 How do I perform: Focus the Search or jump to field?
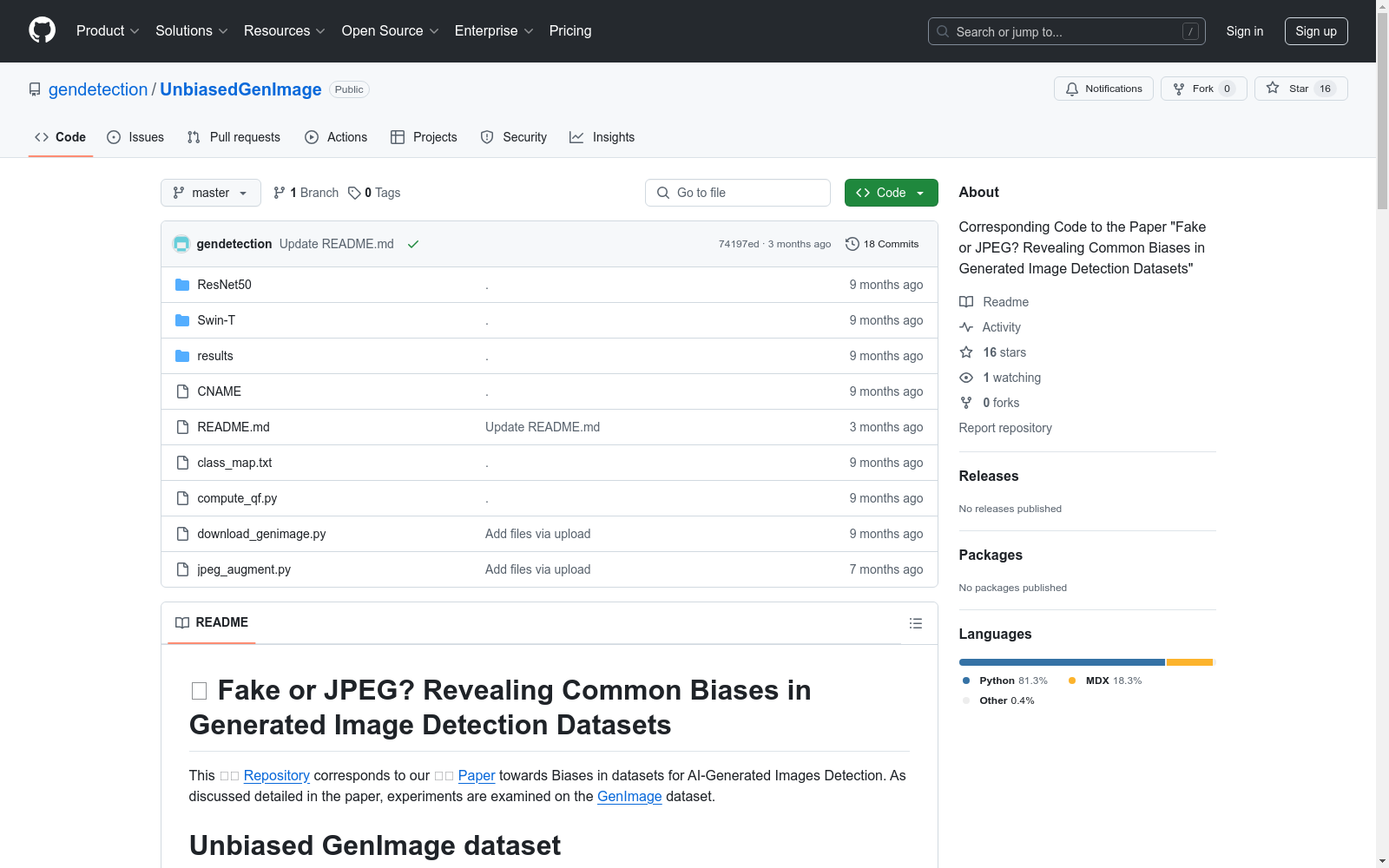tap(1067, 31)
